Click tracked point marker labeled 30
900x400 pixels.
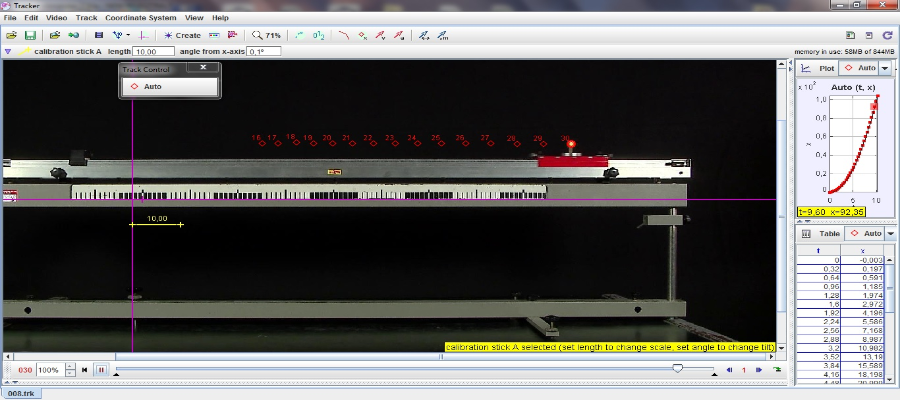pyautogui.click(x=571, y=143)
